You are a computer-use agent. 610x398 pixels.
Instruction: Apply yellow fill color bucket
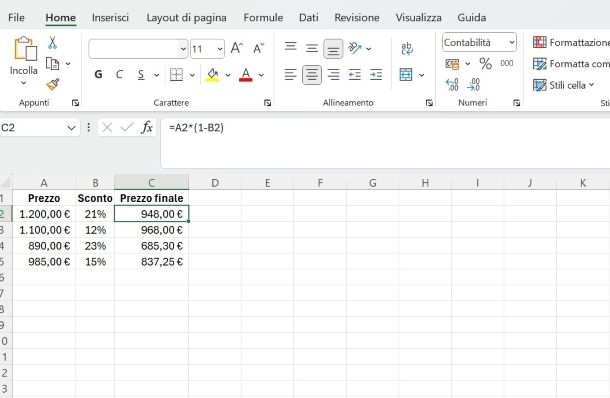click(x=212, y=75)
